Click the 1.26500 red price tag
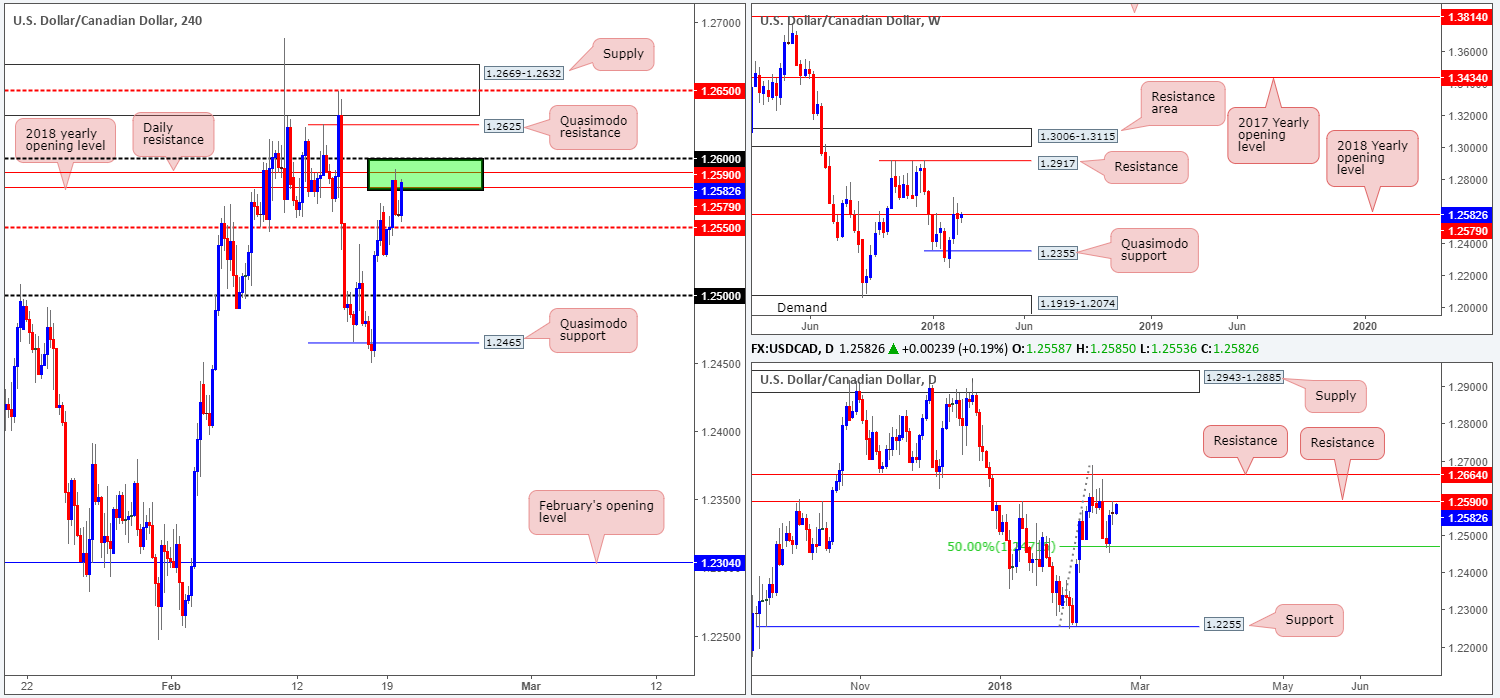 718,90
